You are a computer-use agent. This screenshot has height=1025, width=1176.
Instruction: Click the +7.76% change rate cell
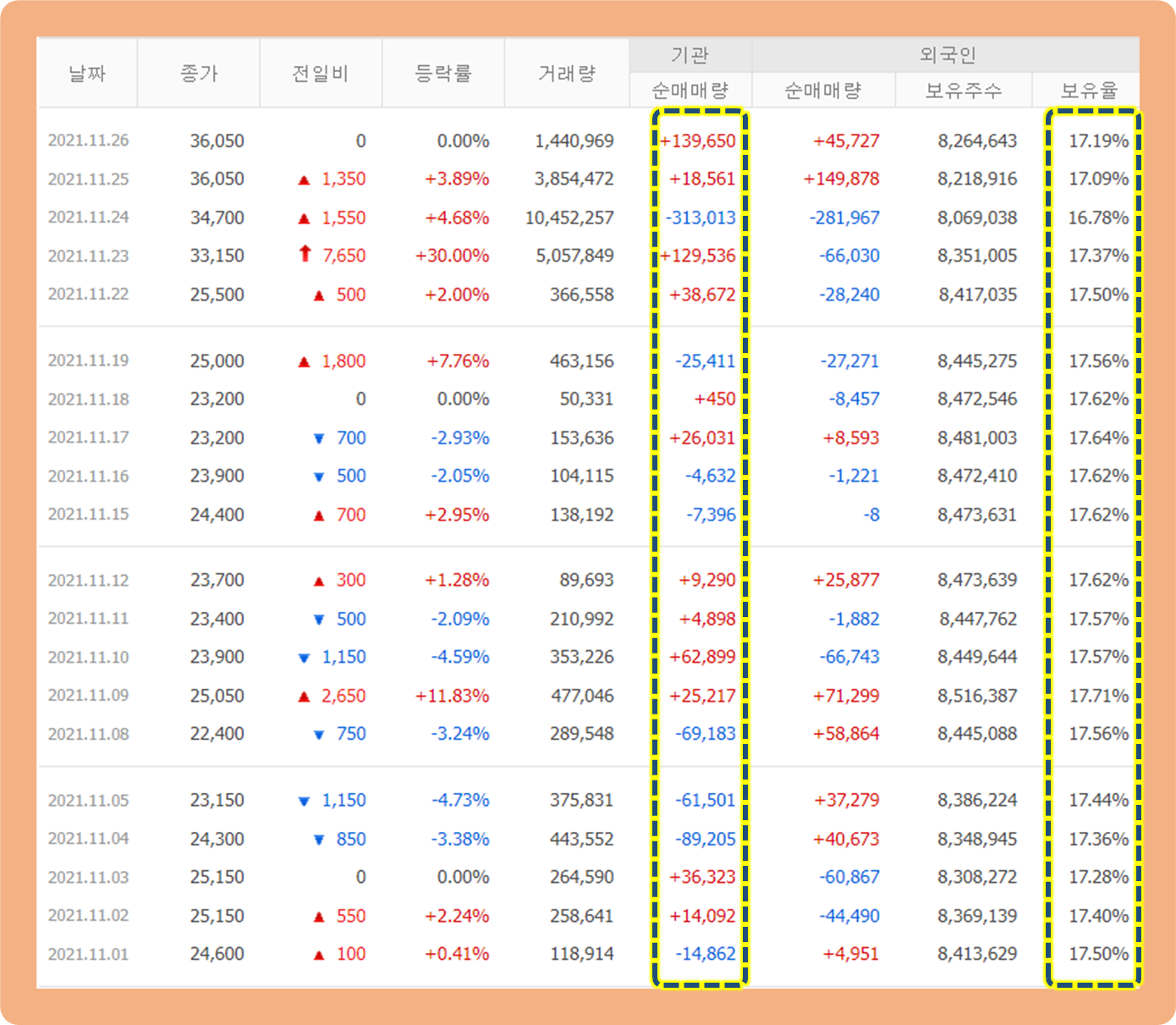[x=458, y=361]
